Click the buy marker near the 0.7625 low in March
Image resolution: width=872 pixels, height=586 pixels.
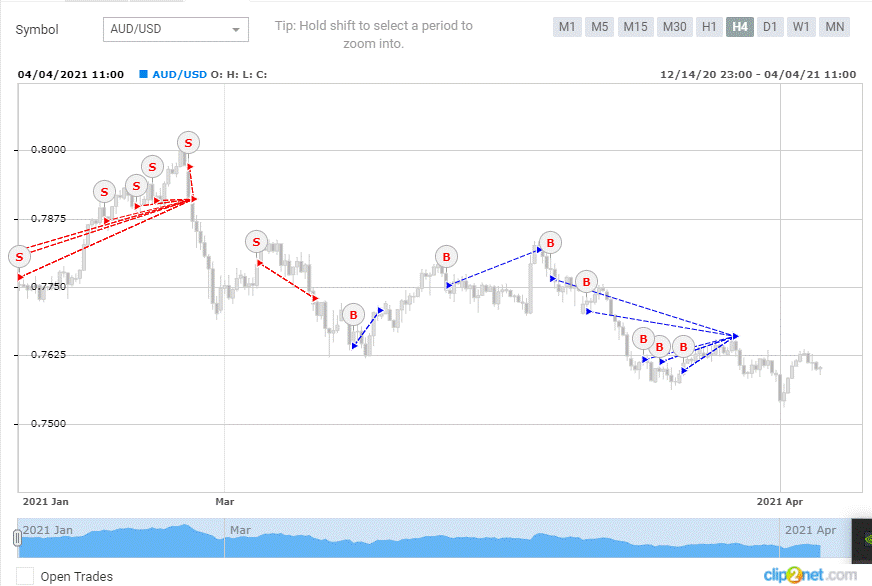(x=353, y=315)
